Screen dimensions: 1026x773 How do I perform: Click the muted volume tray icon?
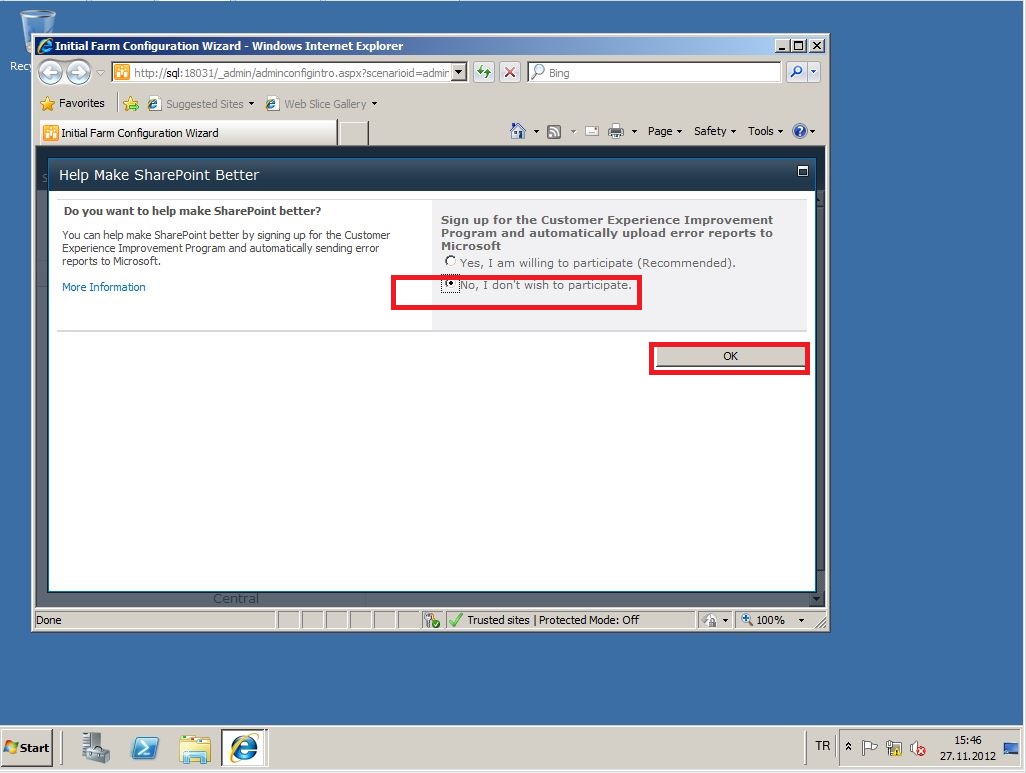917,747
